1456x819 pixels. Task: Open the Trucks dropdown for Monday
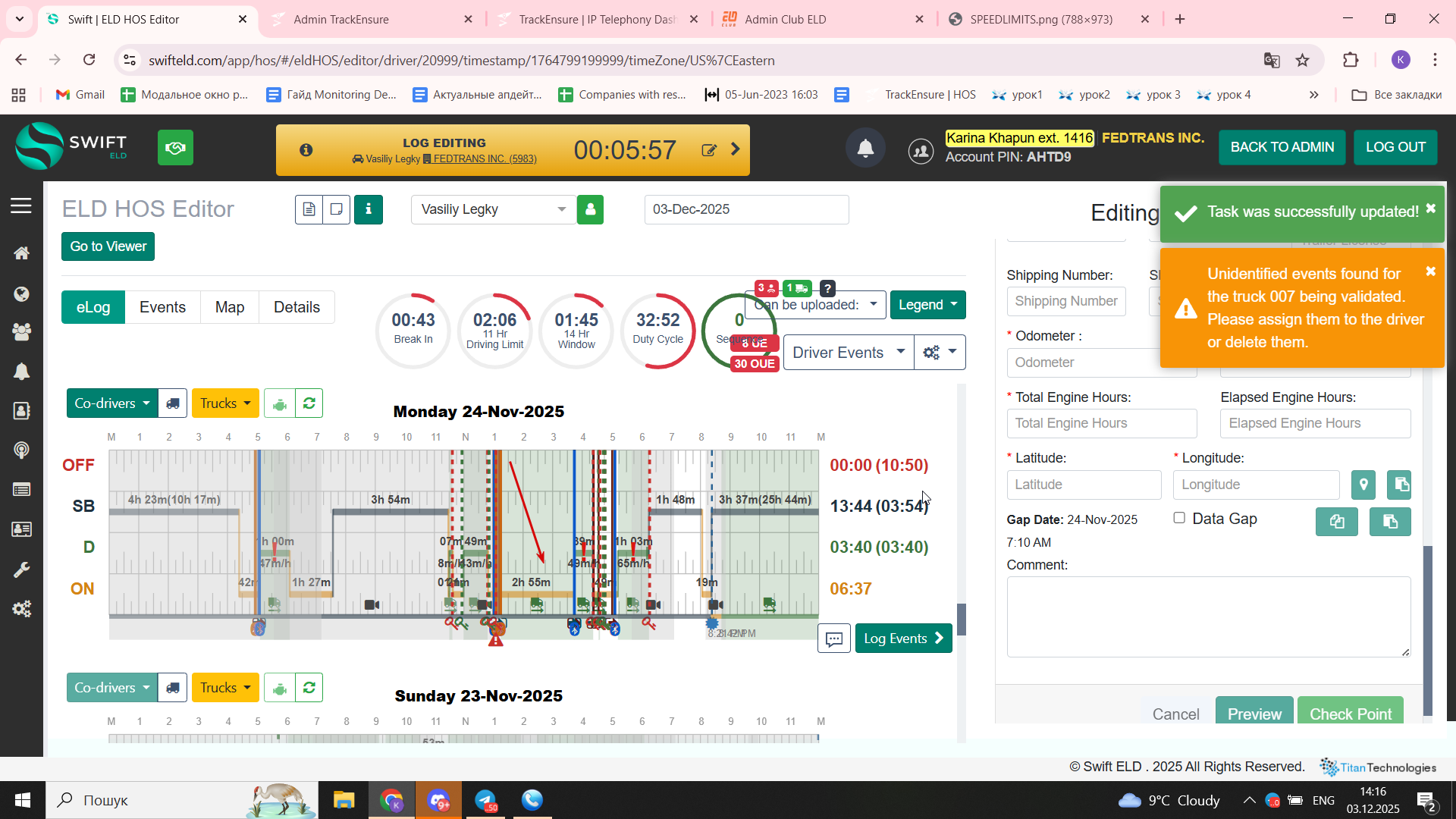point(225,403)
